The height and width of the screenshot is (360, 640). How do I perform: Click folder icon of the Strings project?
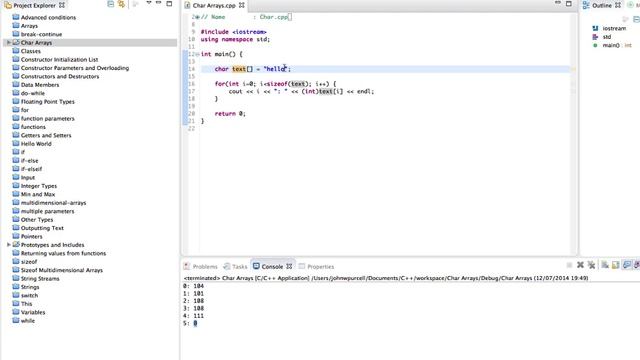[x=16, y=287]
